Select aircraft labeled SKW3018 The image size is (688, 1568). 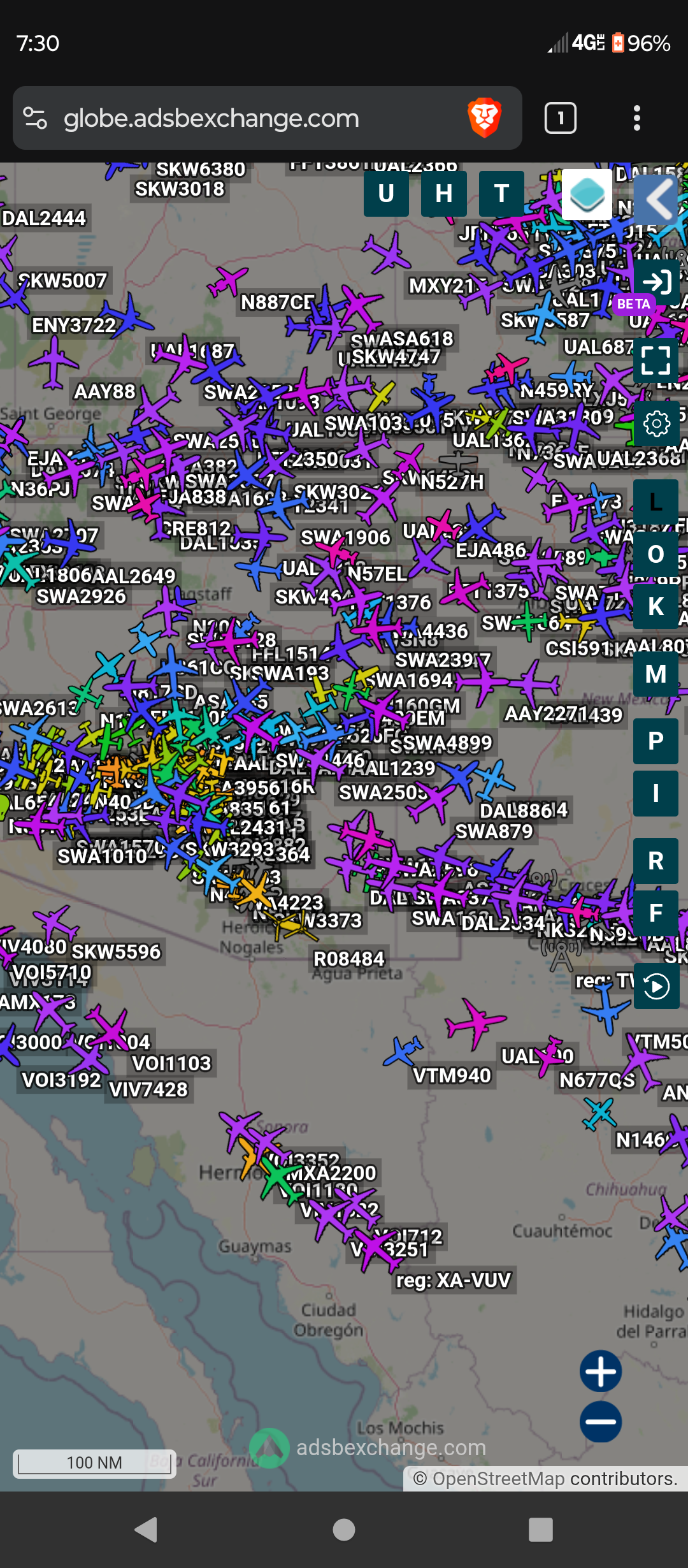[x=180, y=189]
